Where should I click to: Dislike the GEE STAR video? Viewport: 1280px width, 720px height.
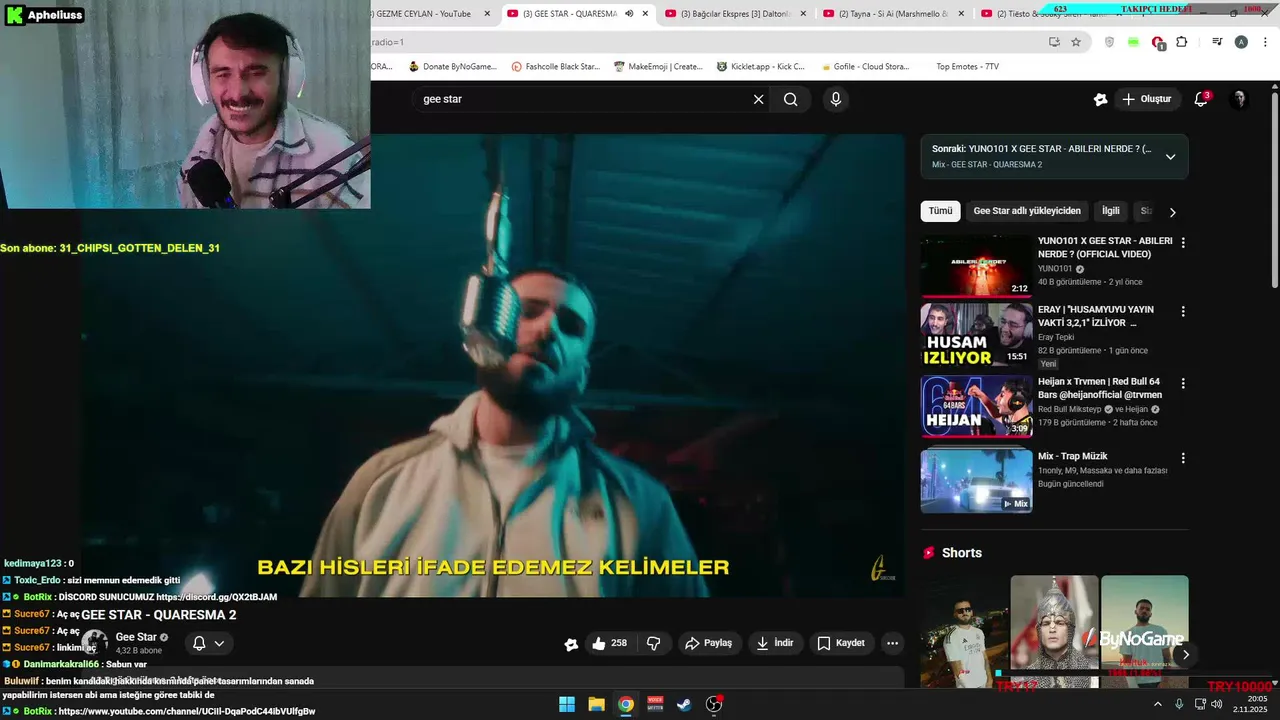654,643
